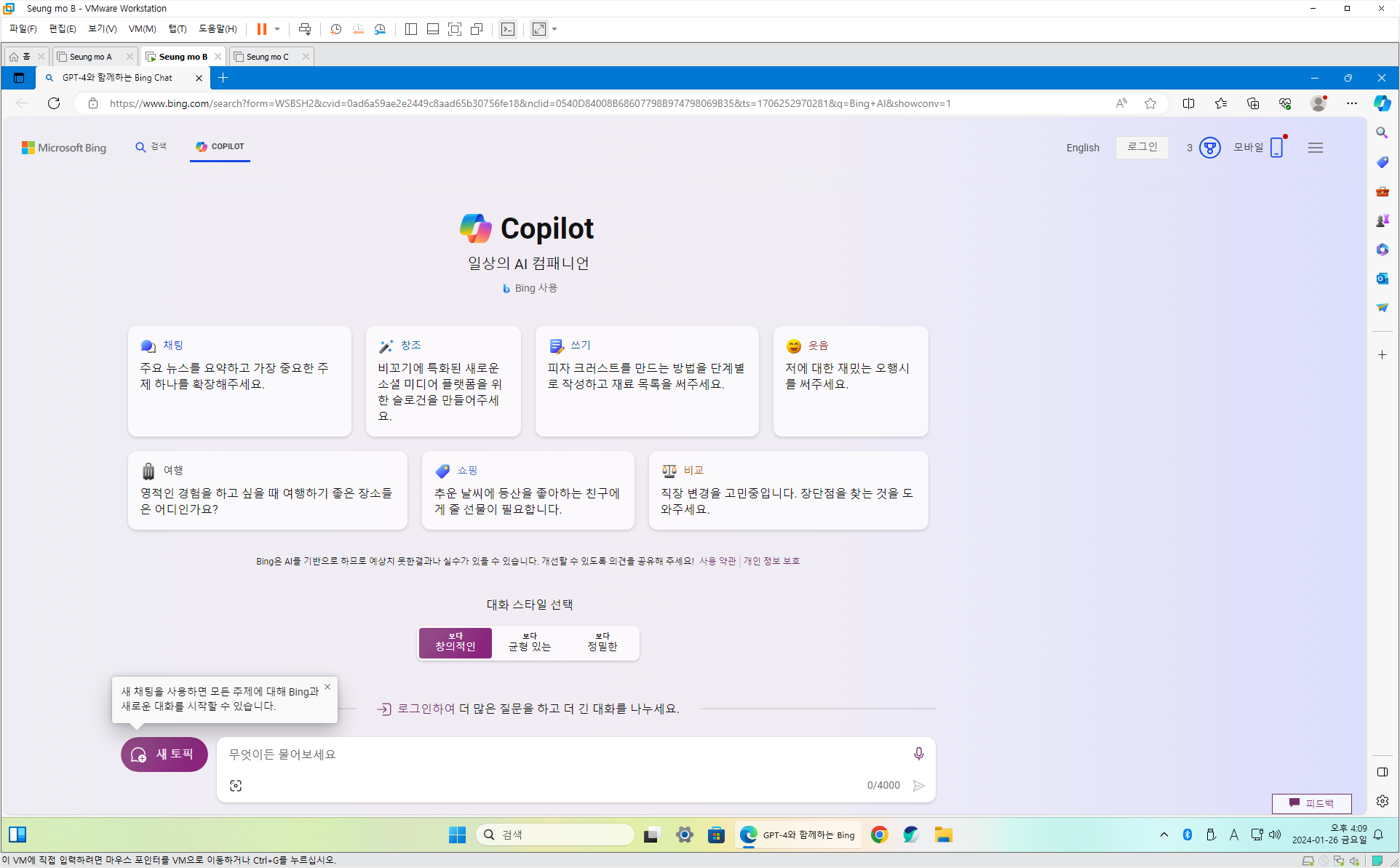Click the image search icon in chat box
This screenshot has width=1400, height=868.
pos(236,786)
